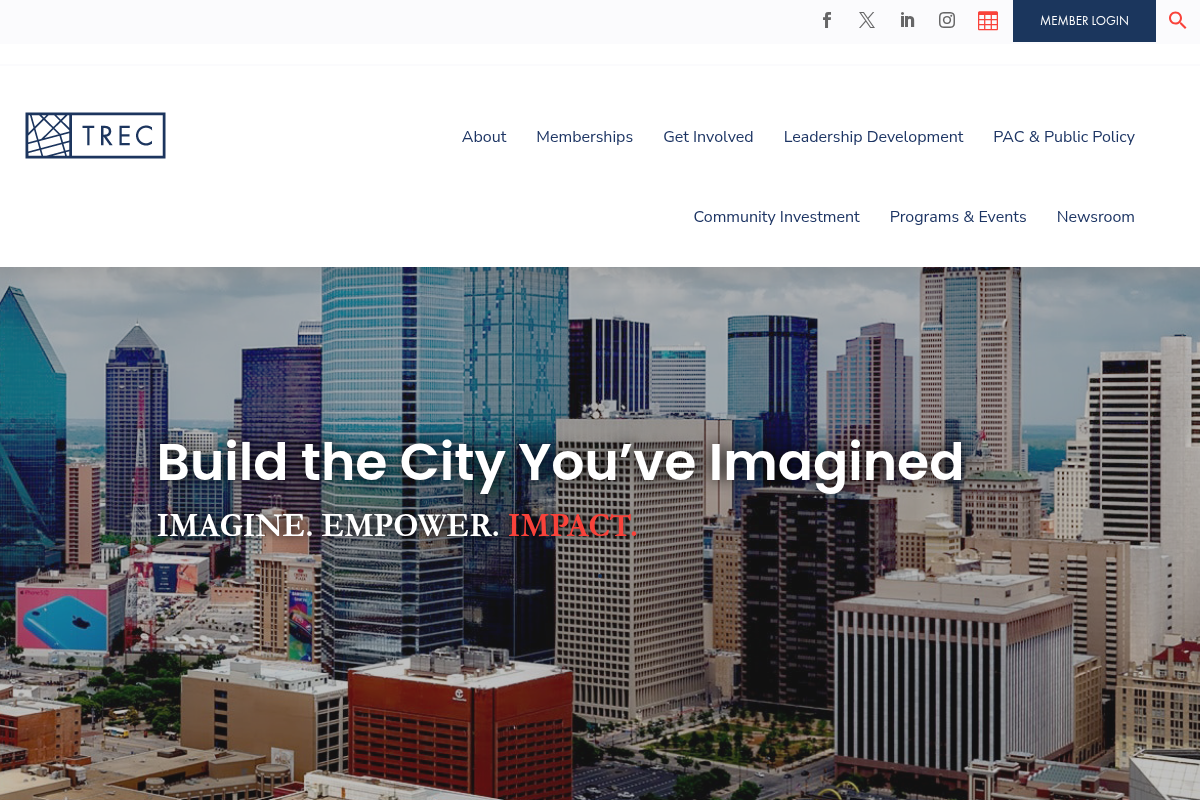
Task: Open TREC's Facebook page
Action: click(x=827, y=20)
